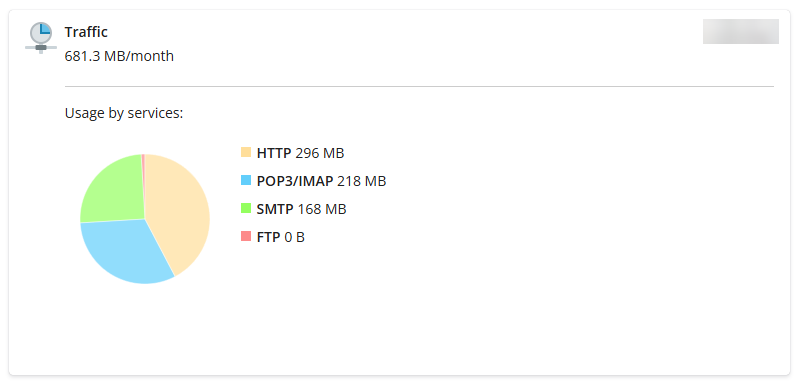Click the Traffic clock network icon
The image size is (798, 384).
pos(41,38)
